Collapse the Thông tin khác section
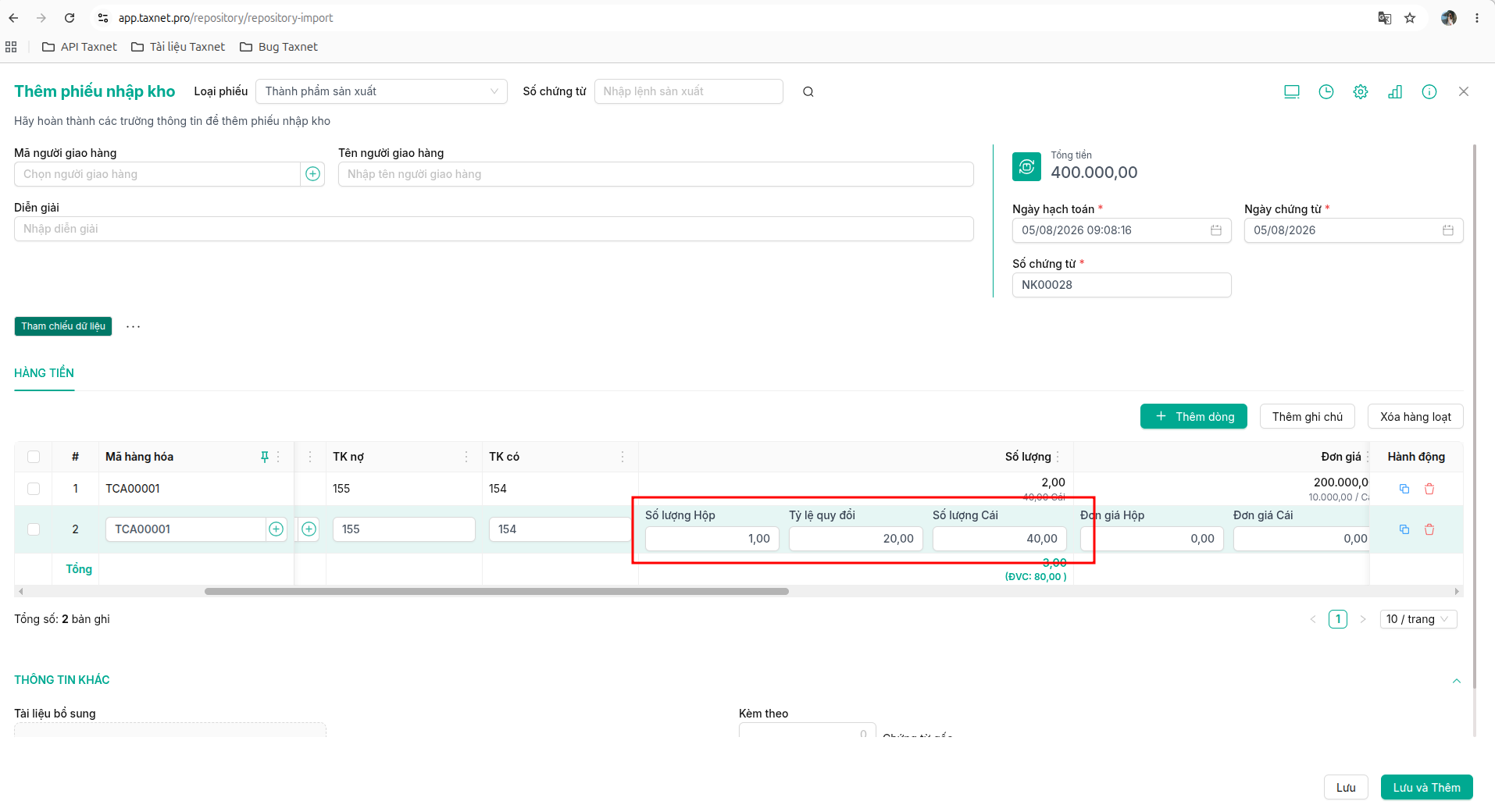The image size is (1495, 812). (x=1457, y=681)
